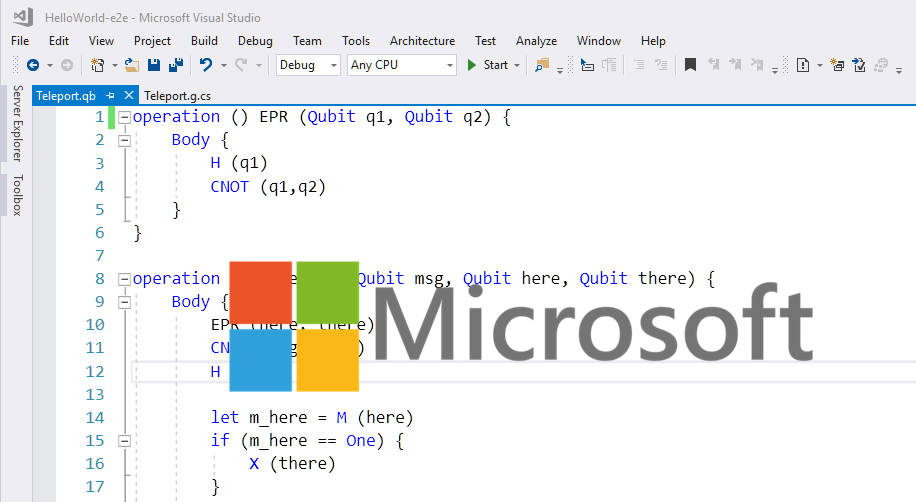Collapse the Body block at line 9
Screen dimensions: 916x502
(x=124, y=302)
